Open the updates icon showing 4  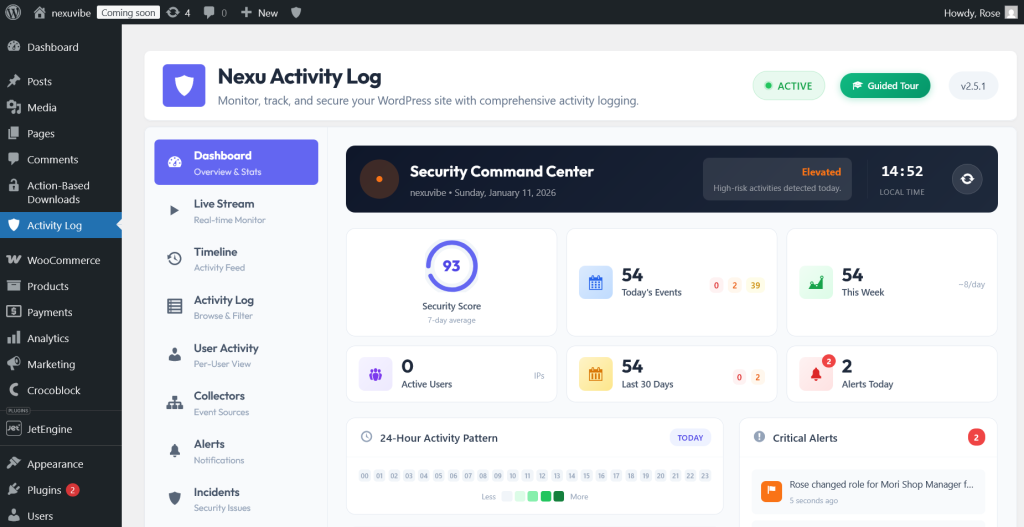178,12
